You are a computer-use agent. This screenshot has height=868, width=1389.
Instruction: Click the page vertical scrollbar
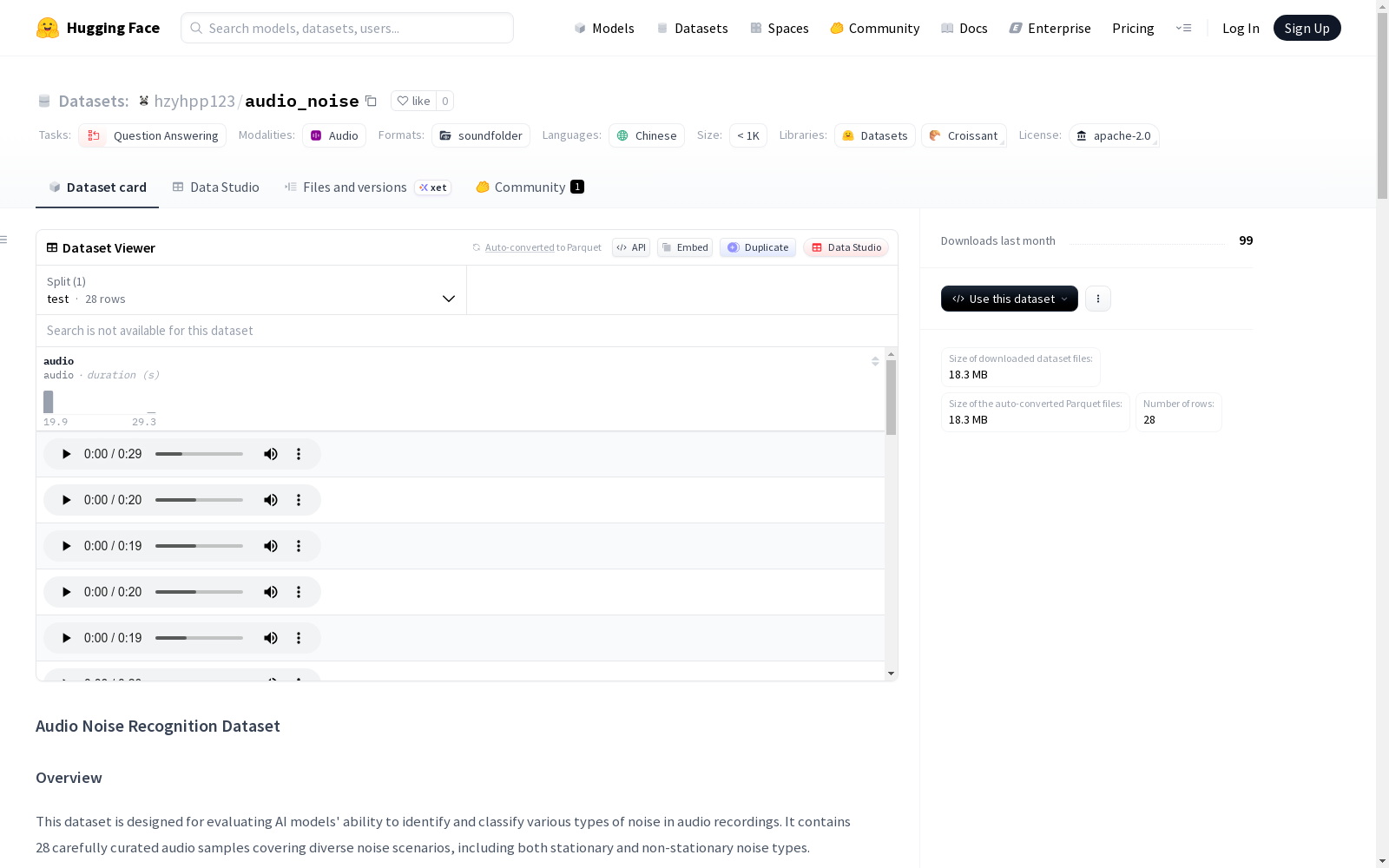[x=1382, y=106]
